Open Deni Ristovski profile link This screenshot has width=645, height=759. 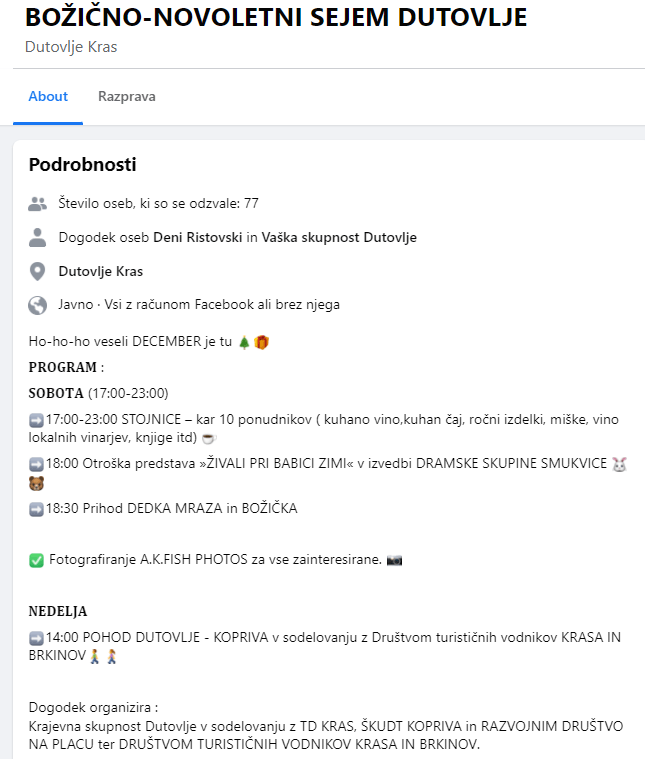click(198, 238)
